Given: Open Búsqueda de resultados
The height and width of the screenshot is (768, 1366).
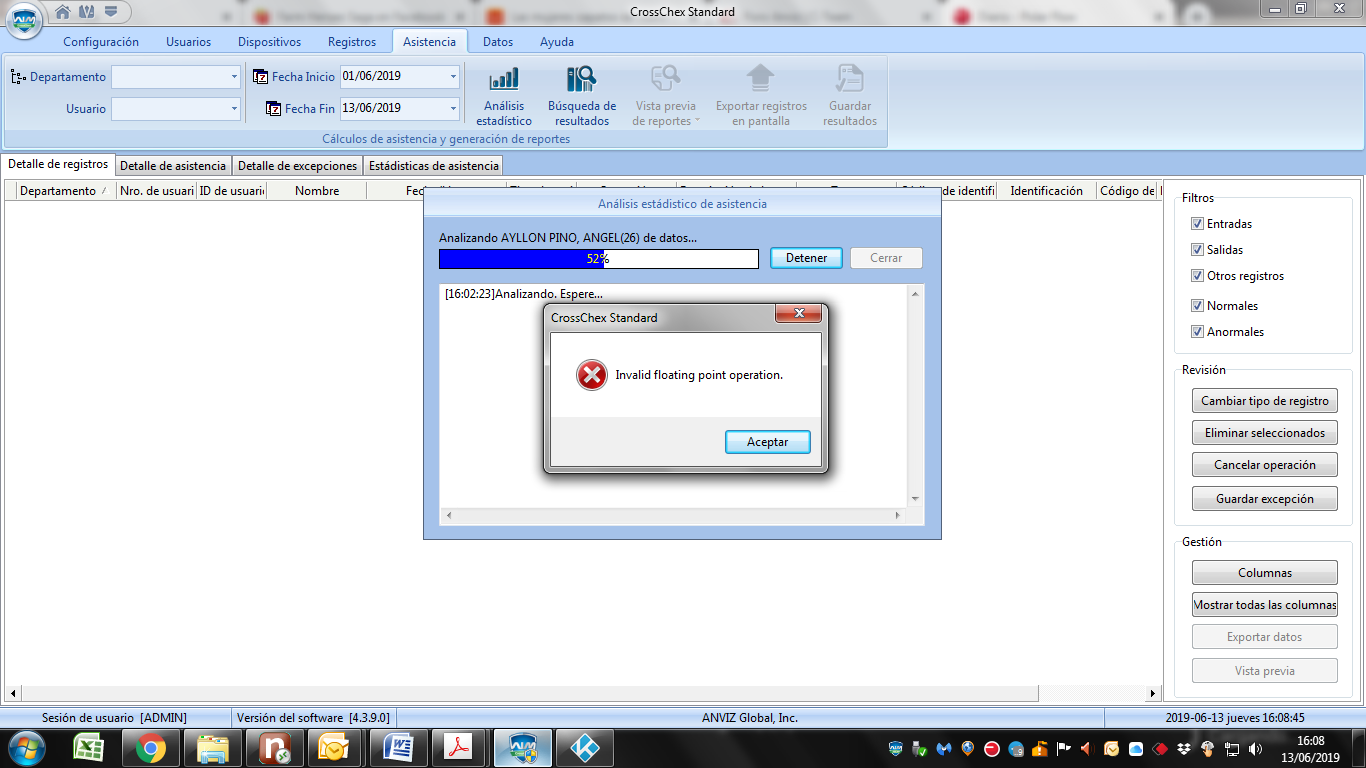Looking at the screenshot, I should click(x=582, y=97).
